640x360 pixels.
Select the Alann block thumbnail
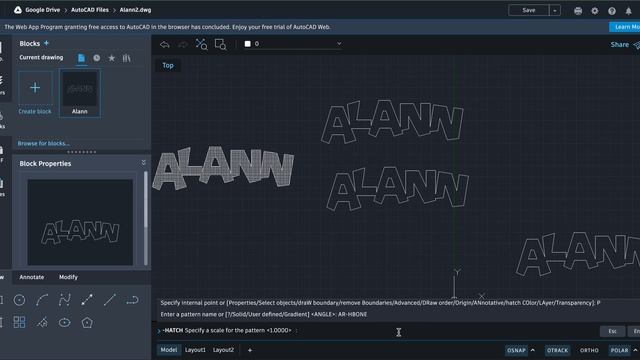click(x=80, y=93)
